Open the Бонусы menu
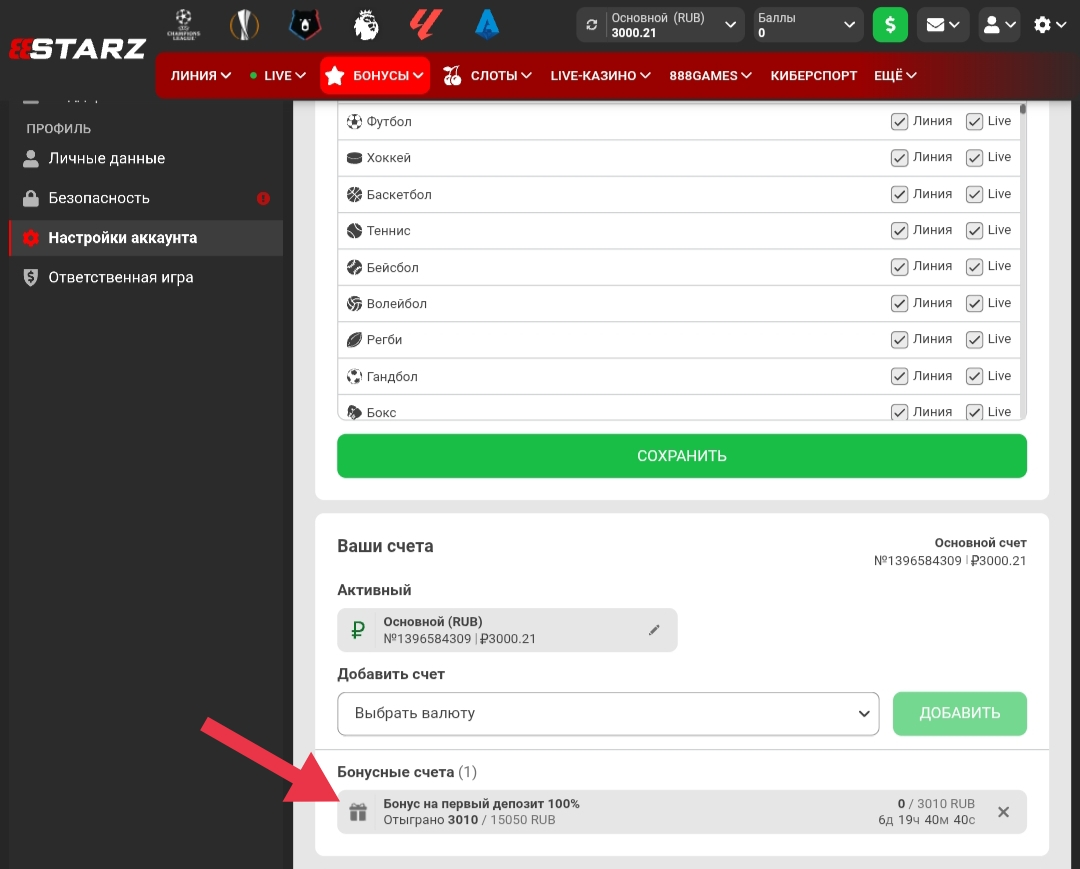The height and width of the screenshot is (869, 1080). (375, 75)
